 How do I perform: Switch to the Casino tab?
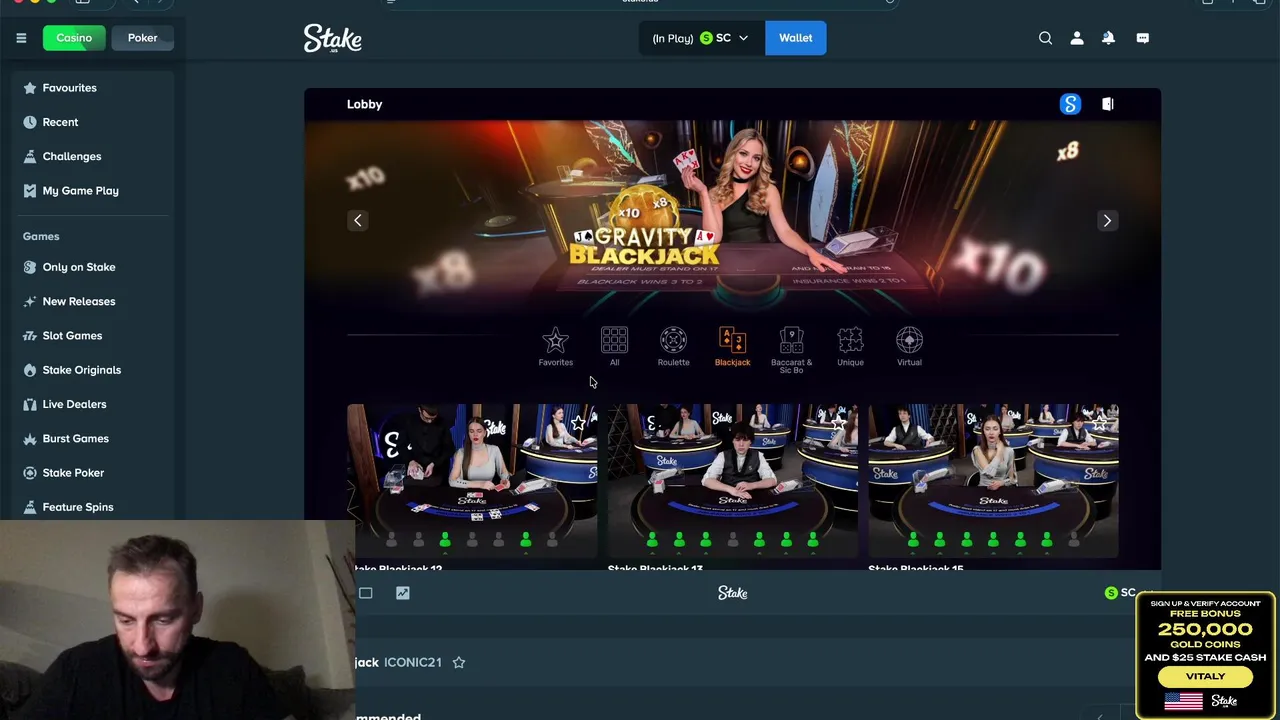(x=74, y=38)
